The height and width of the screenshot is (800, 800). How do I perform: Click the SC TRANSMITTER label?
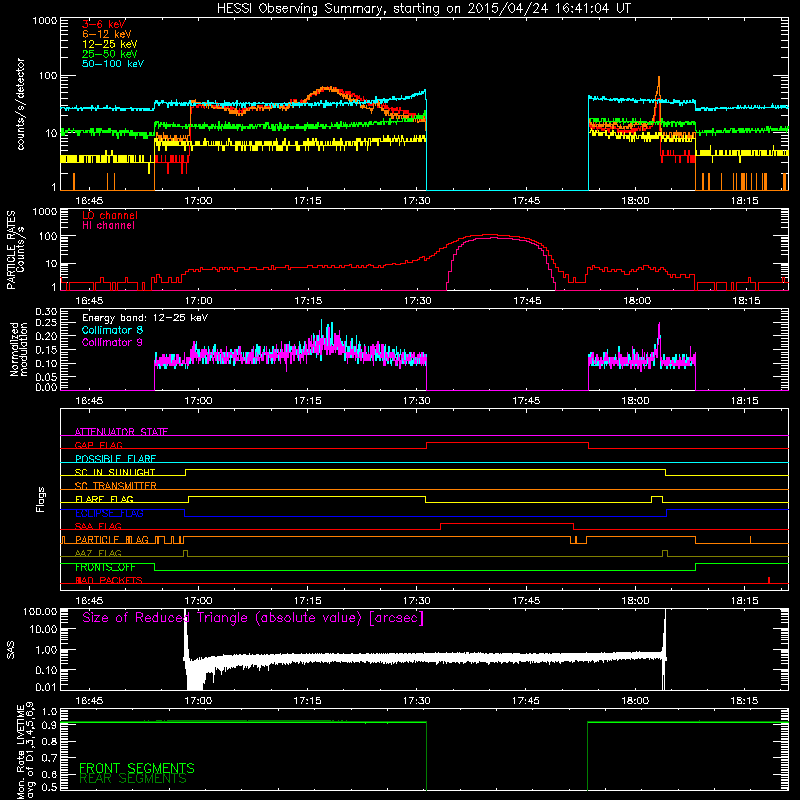[116, 486]
